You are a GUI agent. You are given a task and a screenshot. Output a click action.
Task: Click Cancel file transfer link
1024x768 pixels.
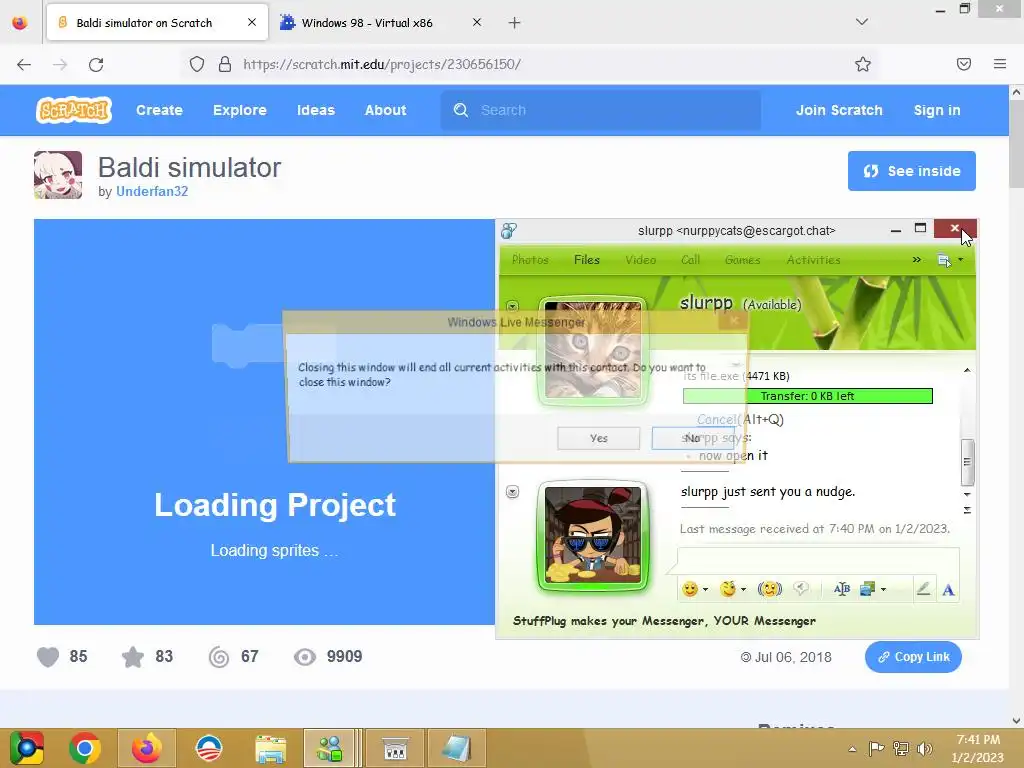pyautogui.click(x=716, y=419)
